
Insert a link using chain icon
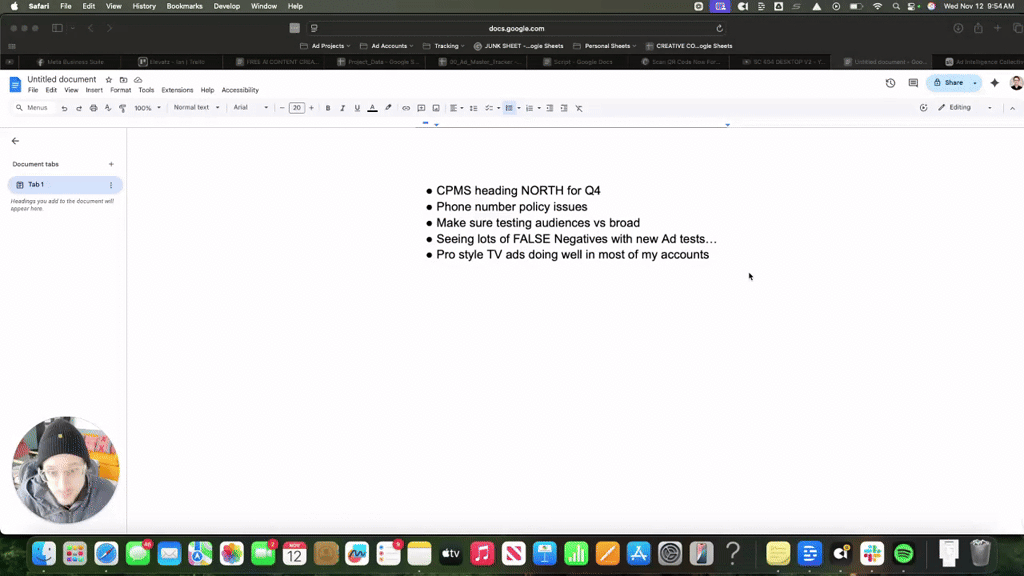(406, 108)
